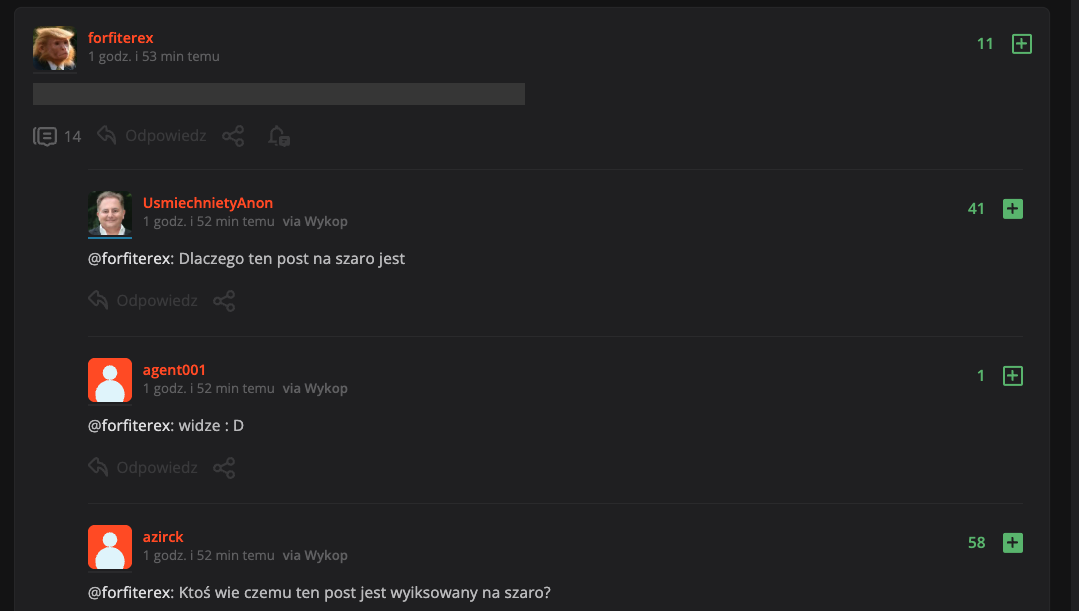Reply to agent001's comment

point(143,467)
